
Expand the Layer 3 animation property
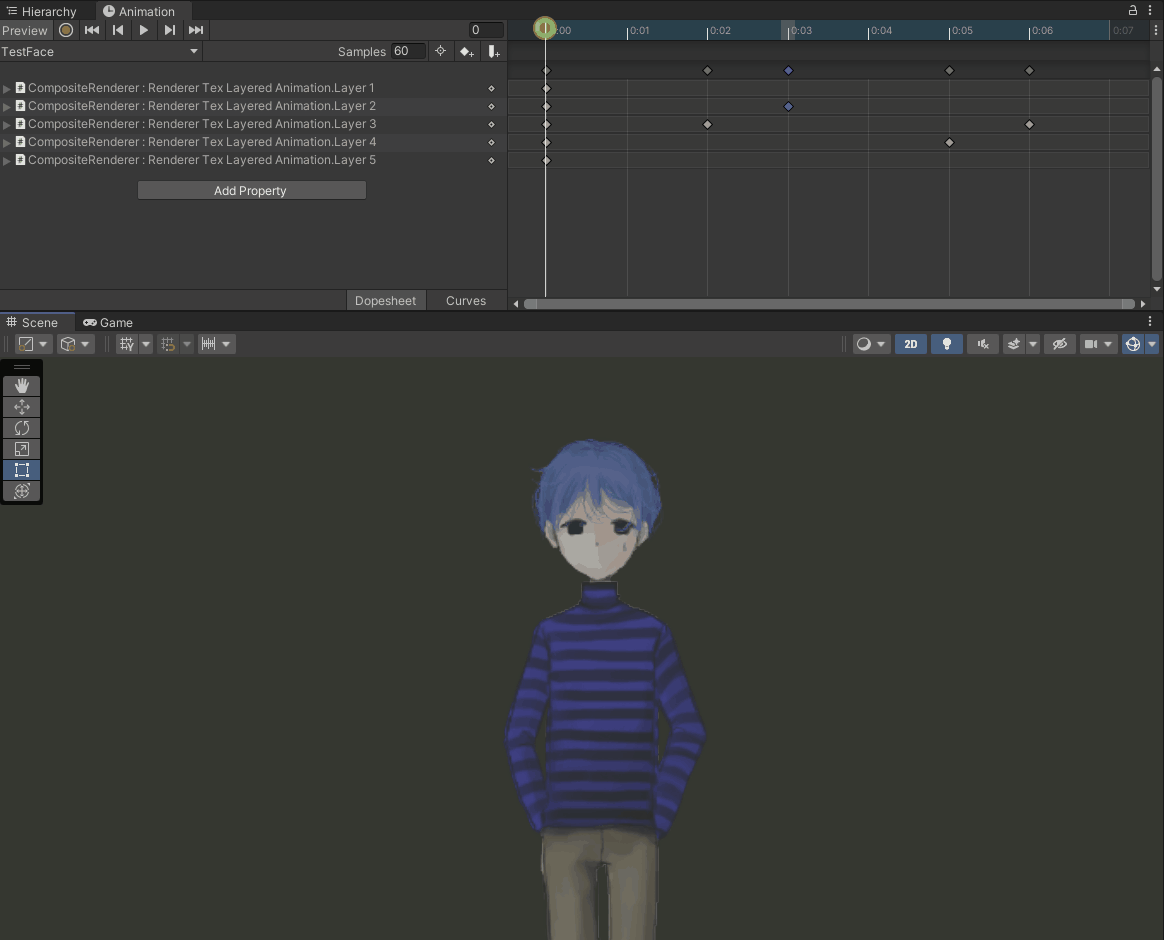click(7, 124)
